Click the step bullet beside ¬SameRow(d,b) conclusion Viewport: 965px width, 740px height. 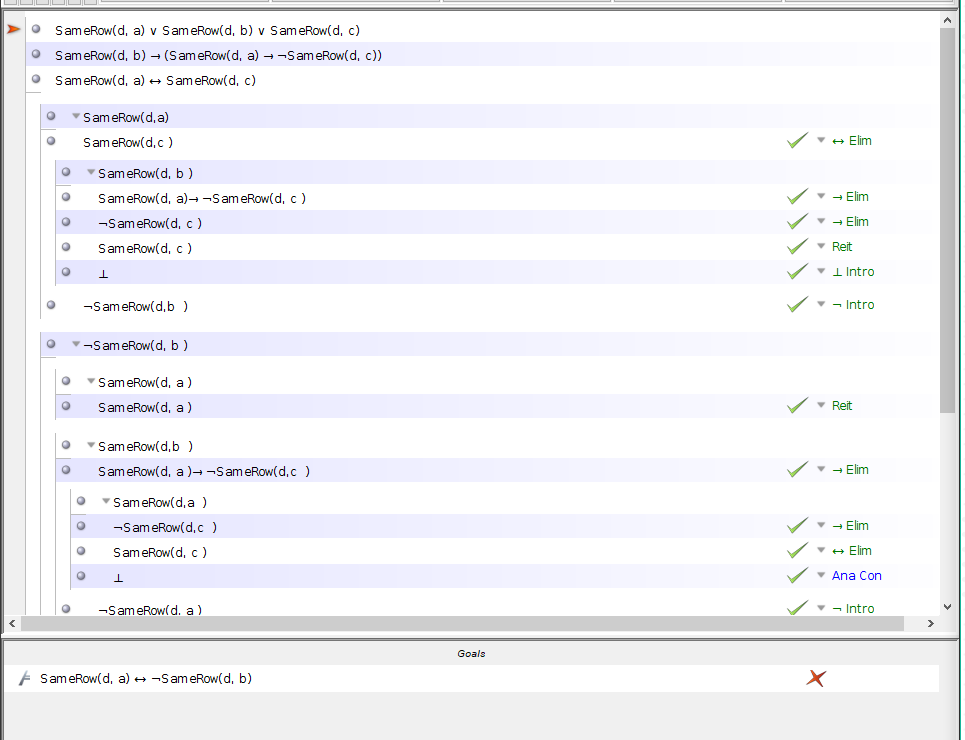point(50,306)
